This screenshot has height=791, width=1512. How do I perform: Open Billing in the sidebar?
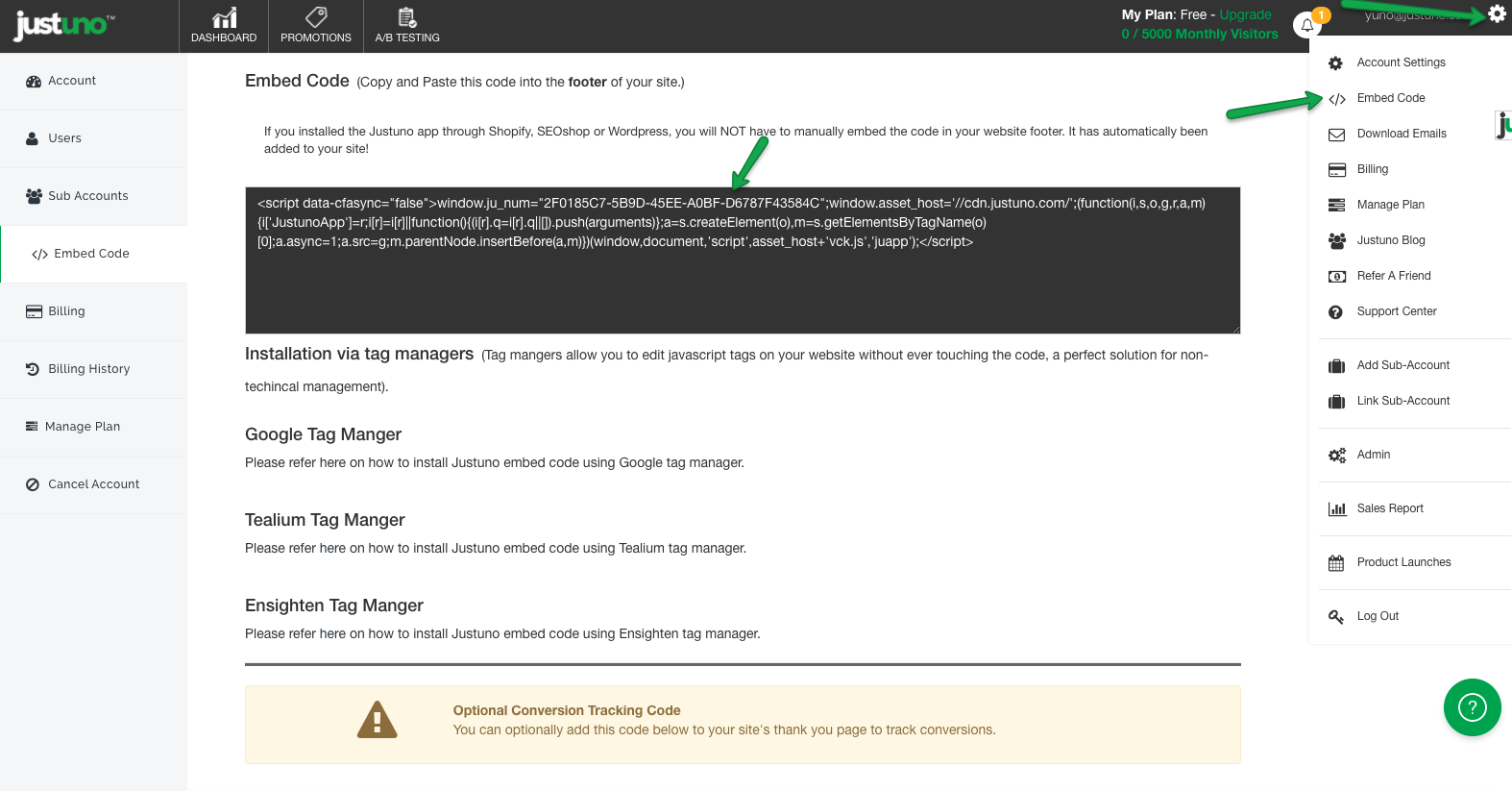point(93,311)
